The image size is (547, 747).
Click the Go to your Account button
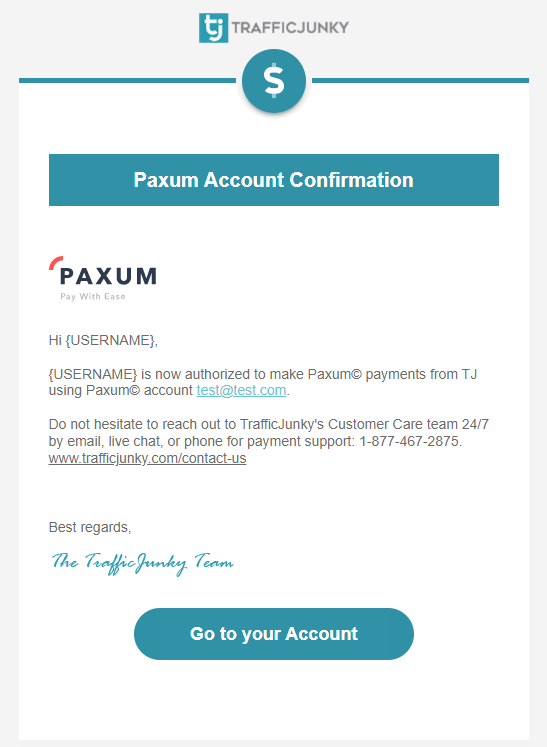point(274,634)
